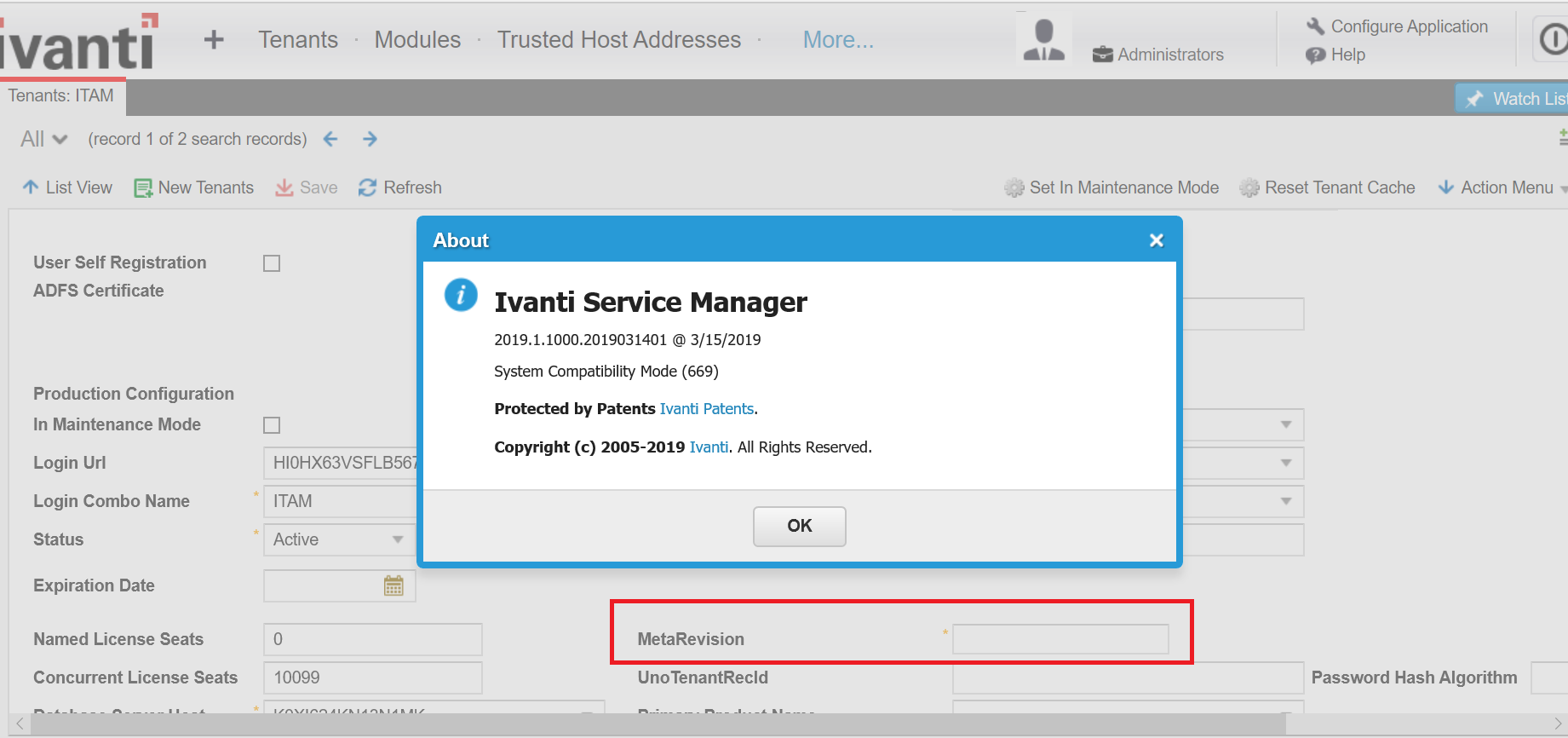1568x738 pixels.
Task: Open the Trusted Host Addresses tab
Action: 619,40
